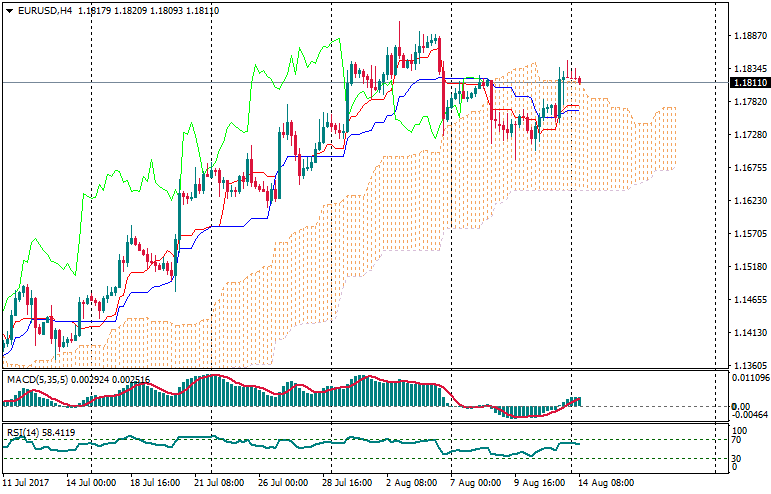Click the RSI 70 level label

coord(736,440)
